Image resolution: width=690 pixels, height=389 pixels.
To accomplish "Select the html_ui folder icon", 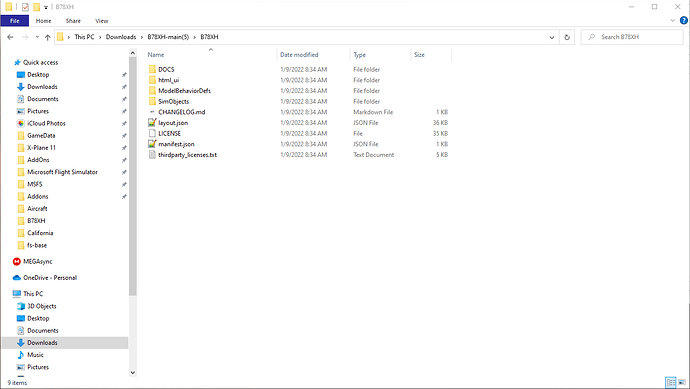I will coord(152,80).
